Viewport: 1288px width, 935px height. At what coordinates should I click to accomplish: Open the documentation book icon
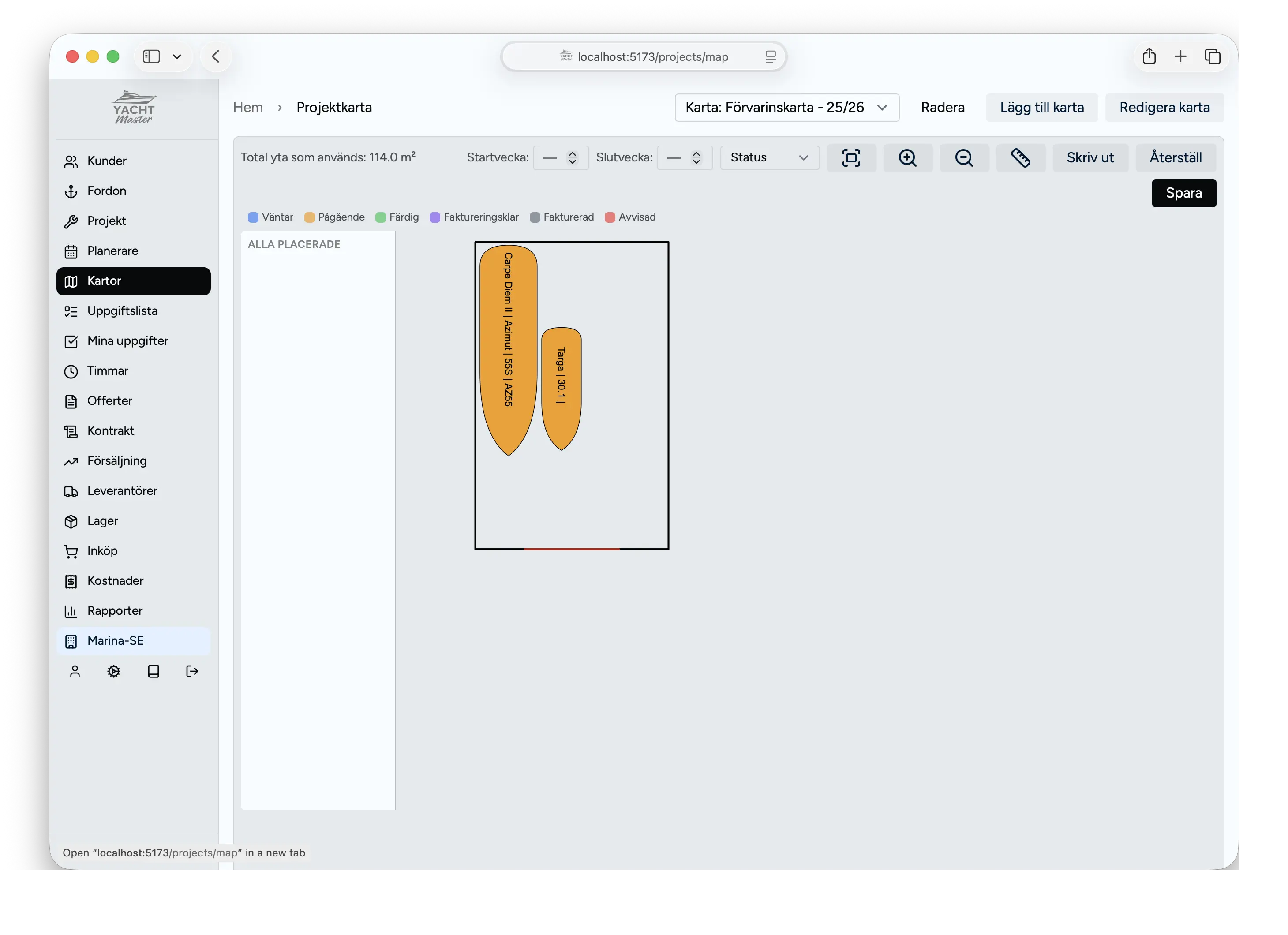pyautogui.click(x=154, y=672)
